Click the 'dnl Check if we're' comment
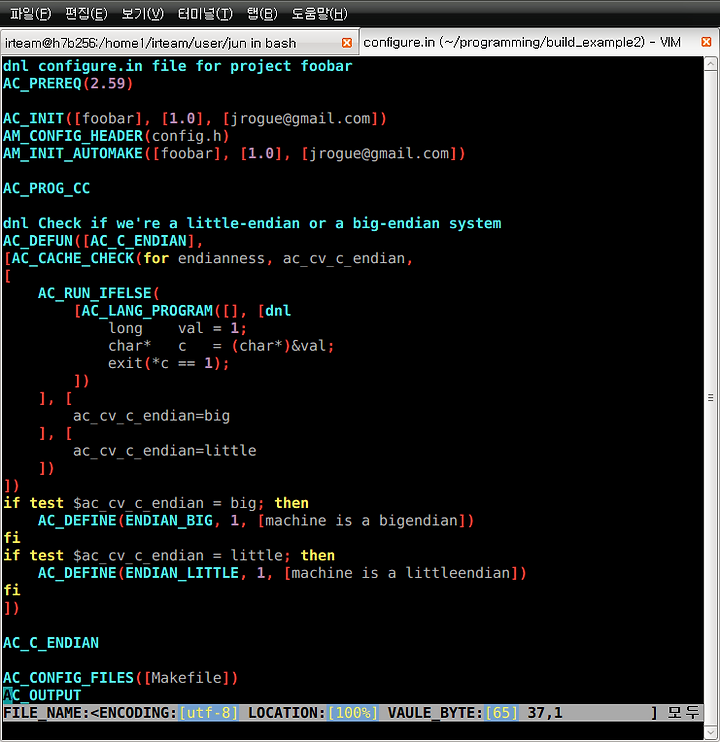 tap(252, 223)
